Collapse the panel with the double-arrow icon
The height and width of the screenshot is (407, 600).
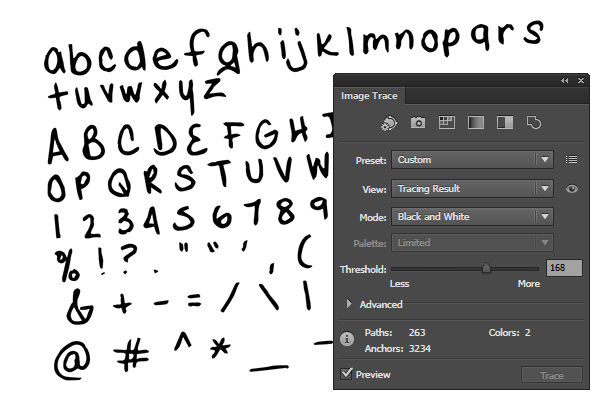[x=564, y=80]
